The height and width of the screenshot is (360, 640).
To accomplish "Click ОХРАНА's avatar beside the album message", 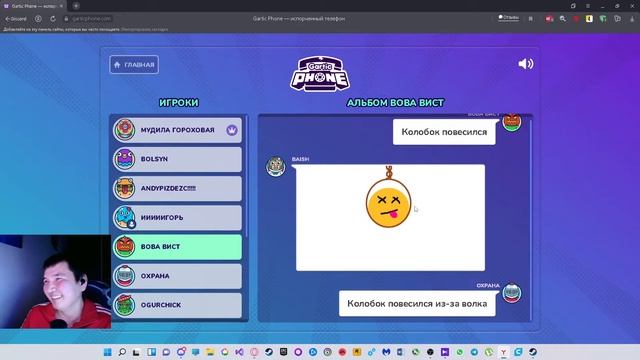I will click(x=511, y=293).
